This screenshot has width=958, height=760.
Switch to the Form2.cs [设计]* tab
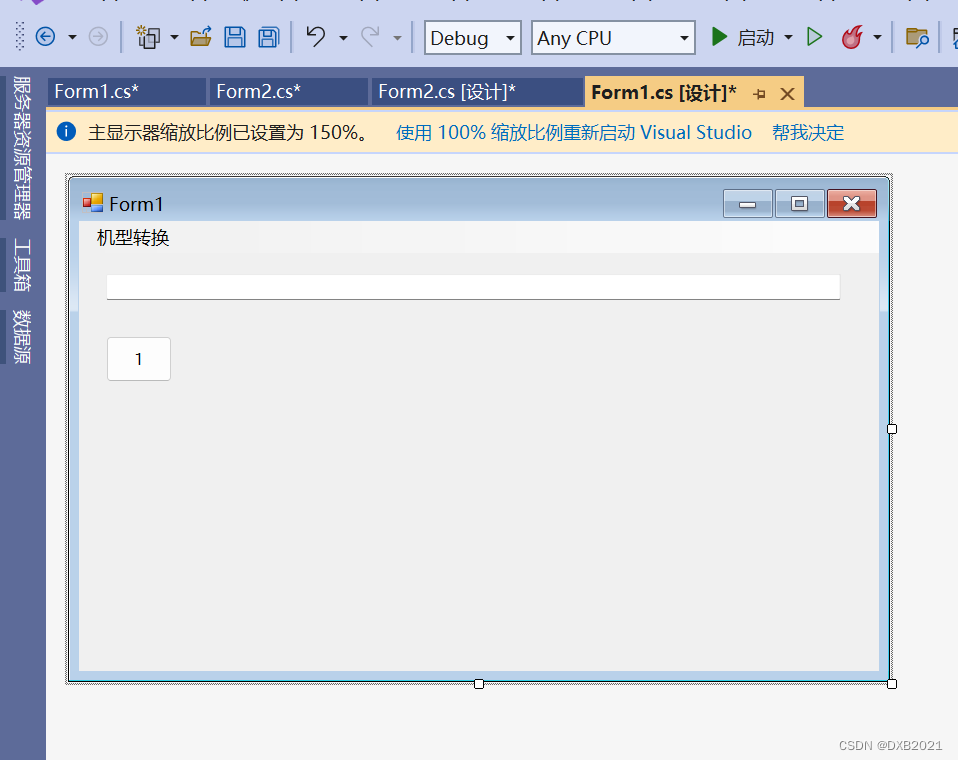tap(477, 92)
